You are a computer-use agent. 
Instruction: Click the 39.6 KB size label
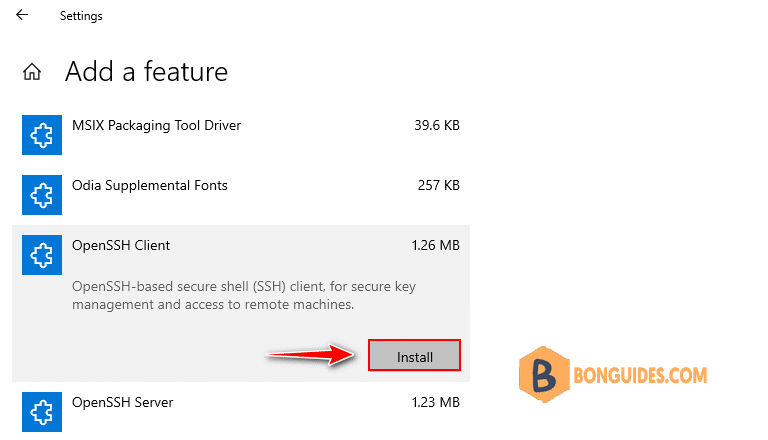click(437, 125)
